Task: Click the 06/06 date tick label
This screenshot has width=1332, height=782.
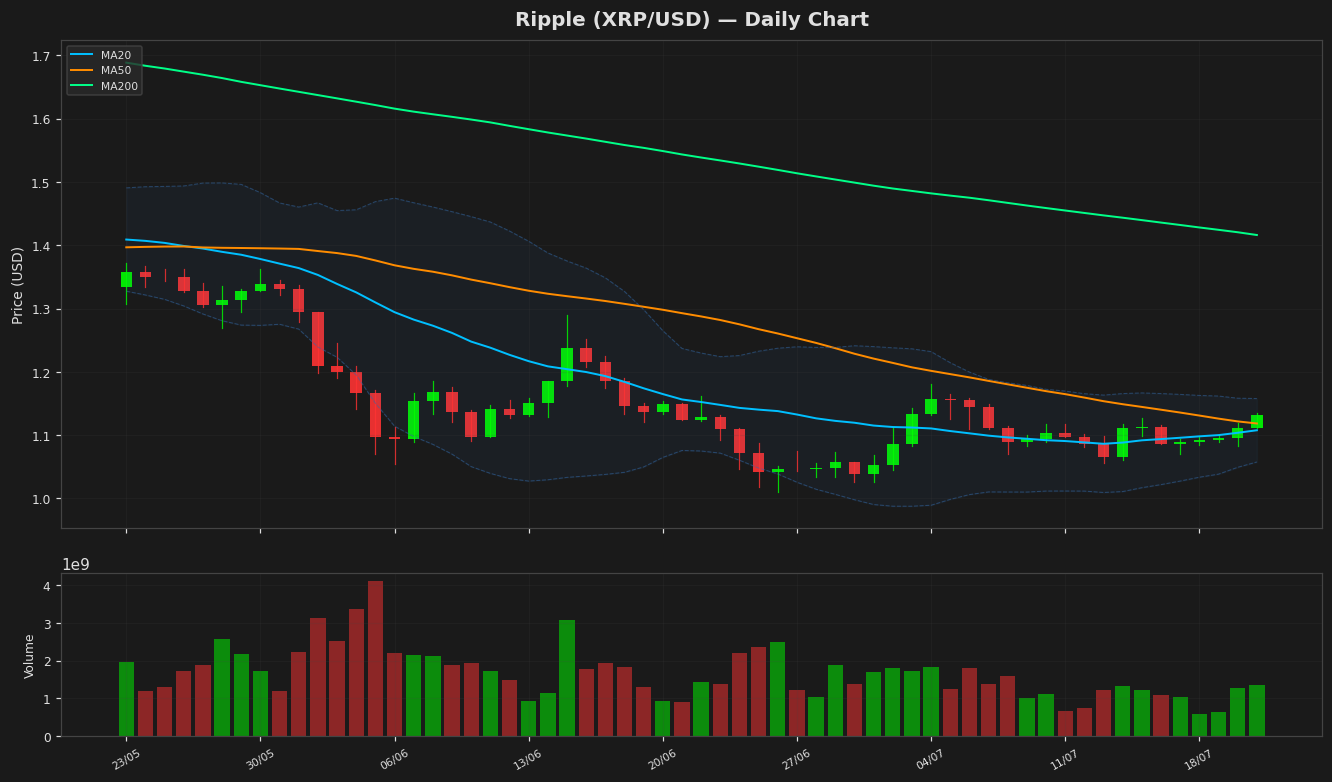Action: 394,761
